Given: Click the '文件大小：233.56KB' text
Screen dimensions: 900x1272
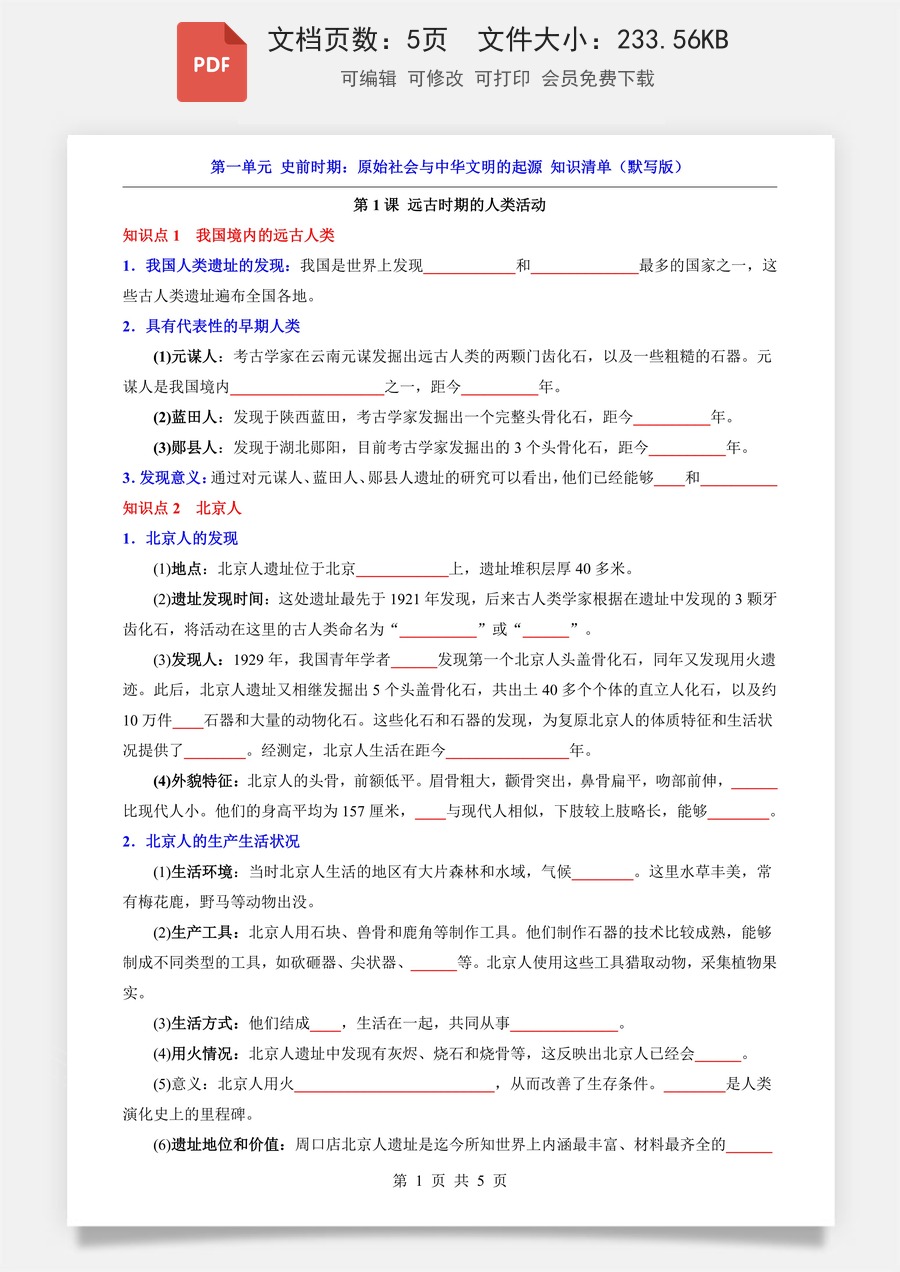Looking at the screenshot, I should tap(603, 40).
